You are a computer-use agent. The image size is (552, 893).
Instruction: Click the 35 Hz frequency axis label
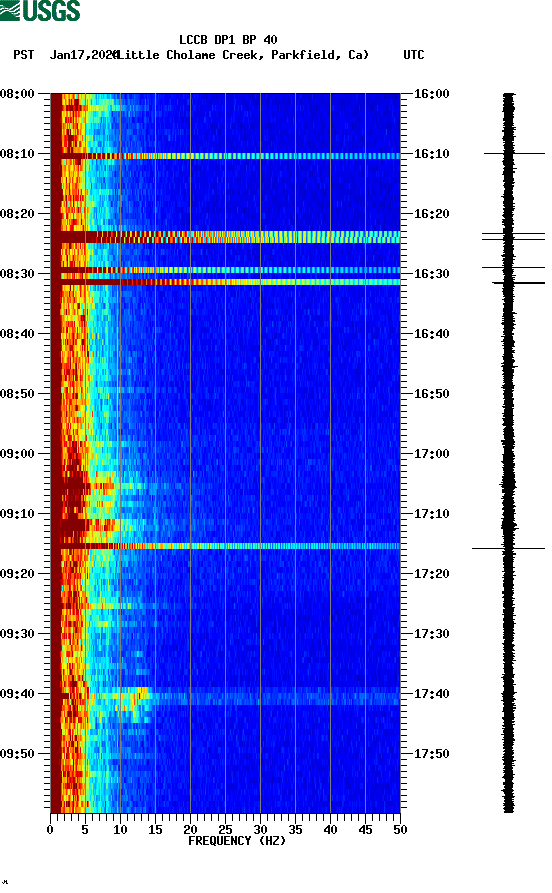[295, 830]
